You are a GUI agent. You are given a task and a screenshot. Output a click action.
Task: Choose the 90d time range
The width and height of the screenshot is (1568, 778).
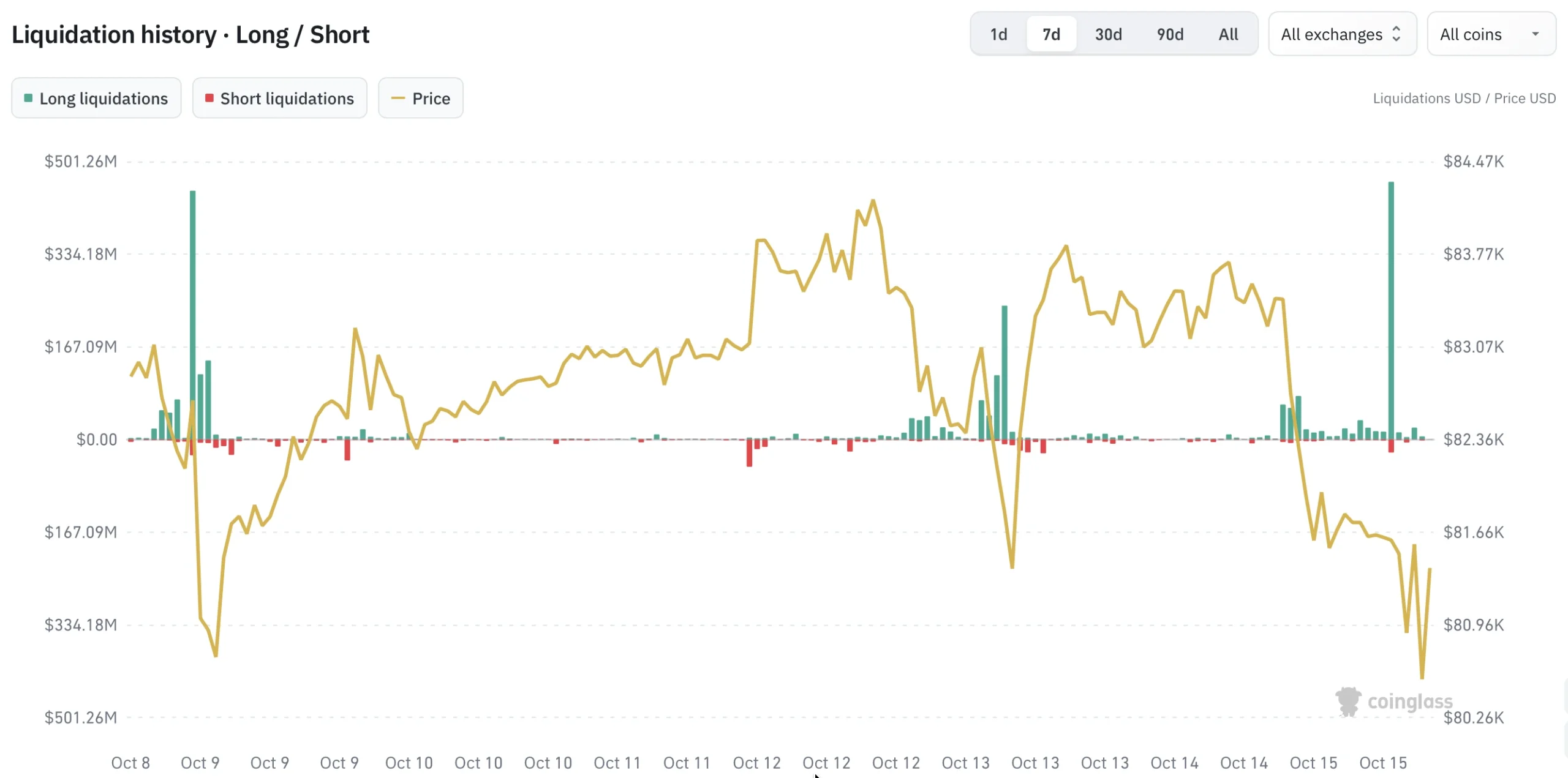coord(1170,34)
